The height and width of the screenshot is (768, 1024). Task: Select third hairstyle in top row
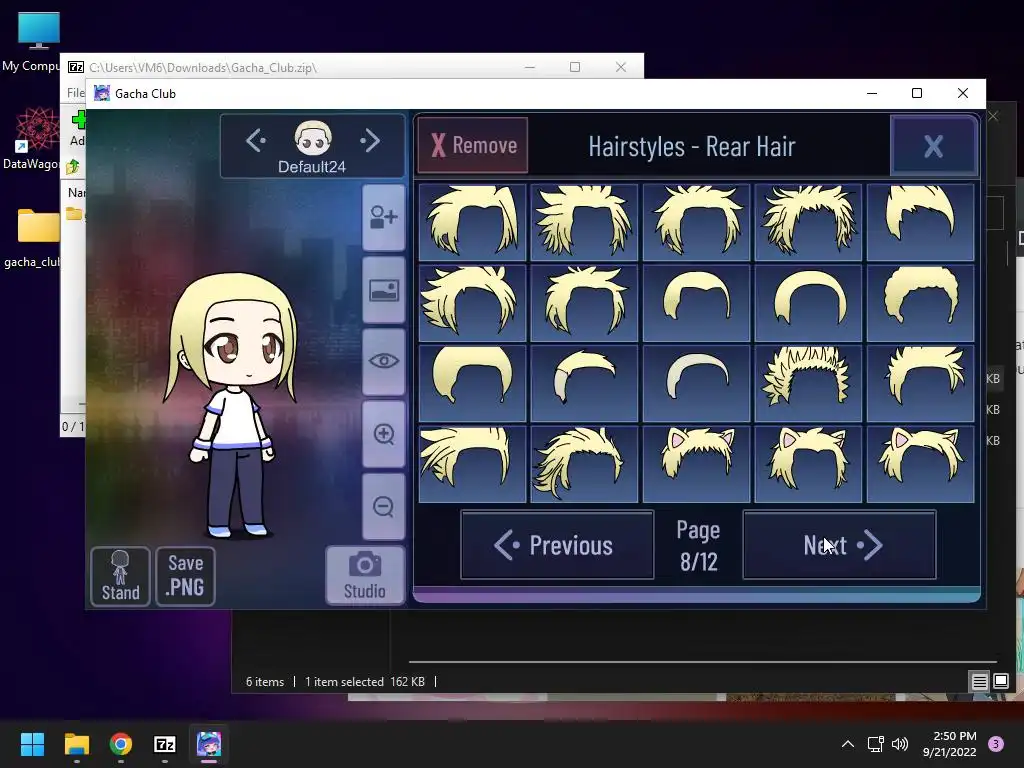(696, 222)
